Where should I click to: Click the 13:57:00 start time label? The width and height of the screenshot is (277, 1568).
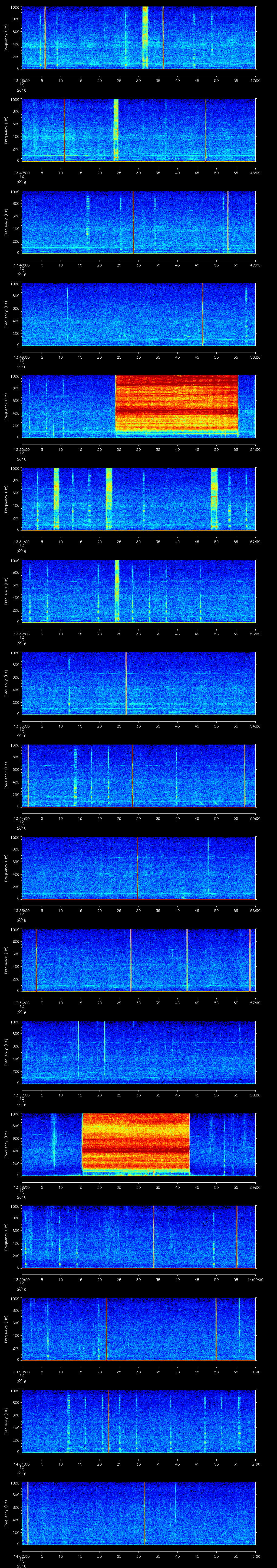(22, 1095)
